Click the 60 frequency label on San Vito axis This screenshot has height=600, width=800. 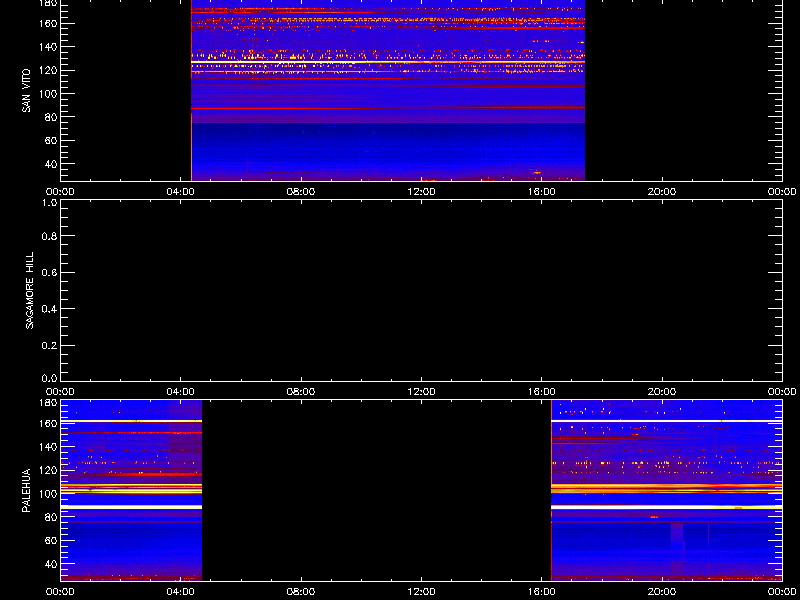click(51, 141)
